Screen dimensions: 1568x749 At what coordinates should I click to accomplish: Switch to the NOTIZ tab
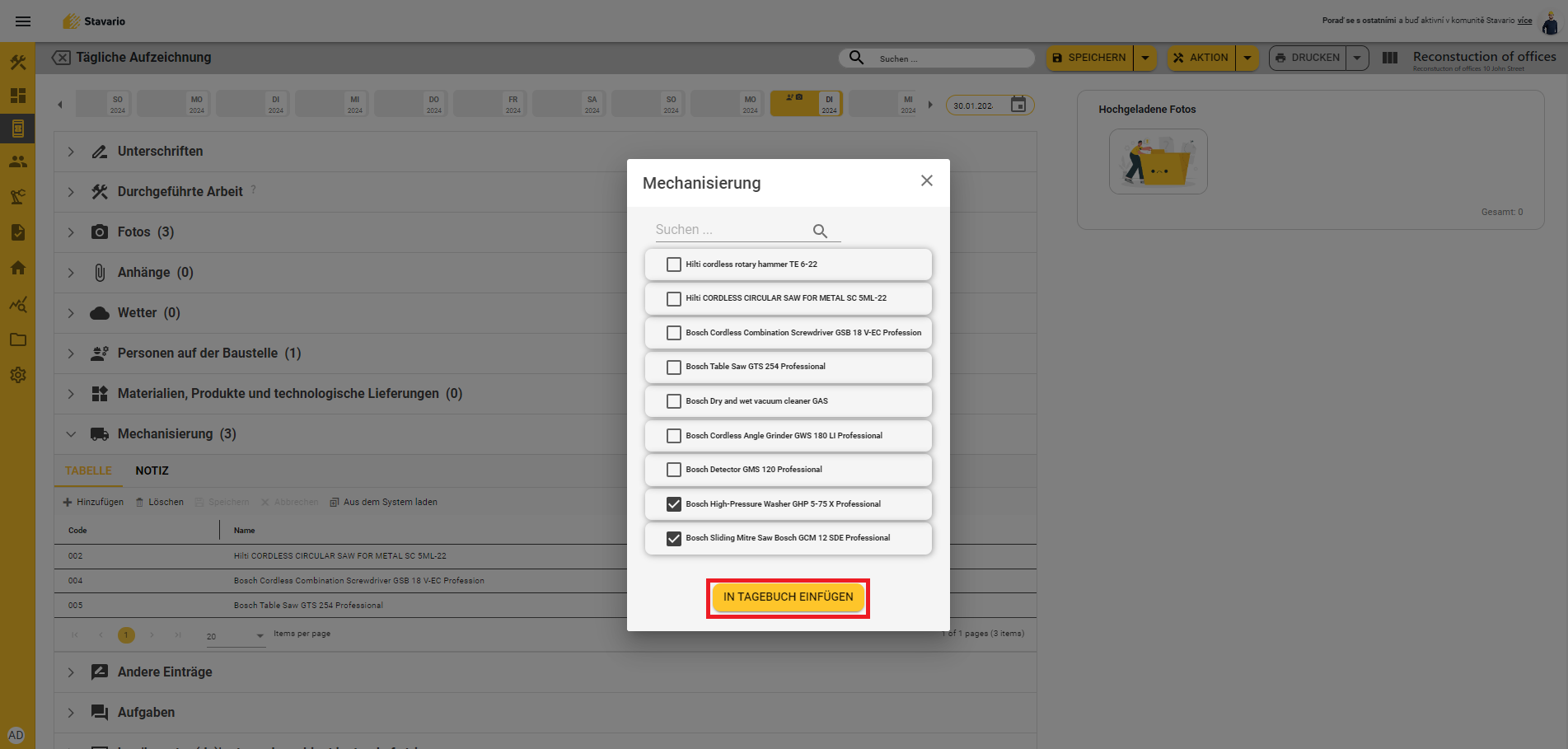[152, 470]
